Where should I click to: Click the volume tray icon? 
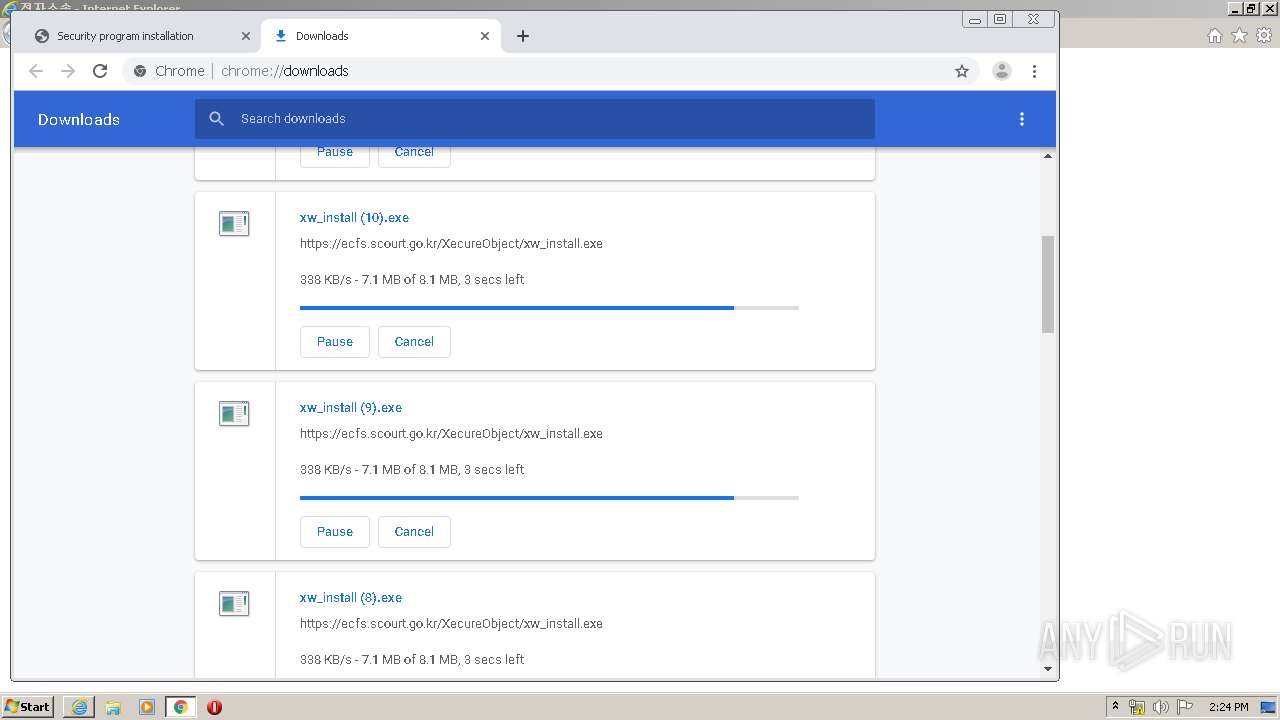coord(1161,707)
